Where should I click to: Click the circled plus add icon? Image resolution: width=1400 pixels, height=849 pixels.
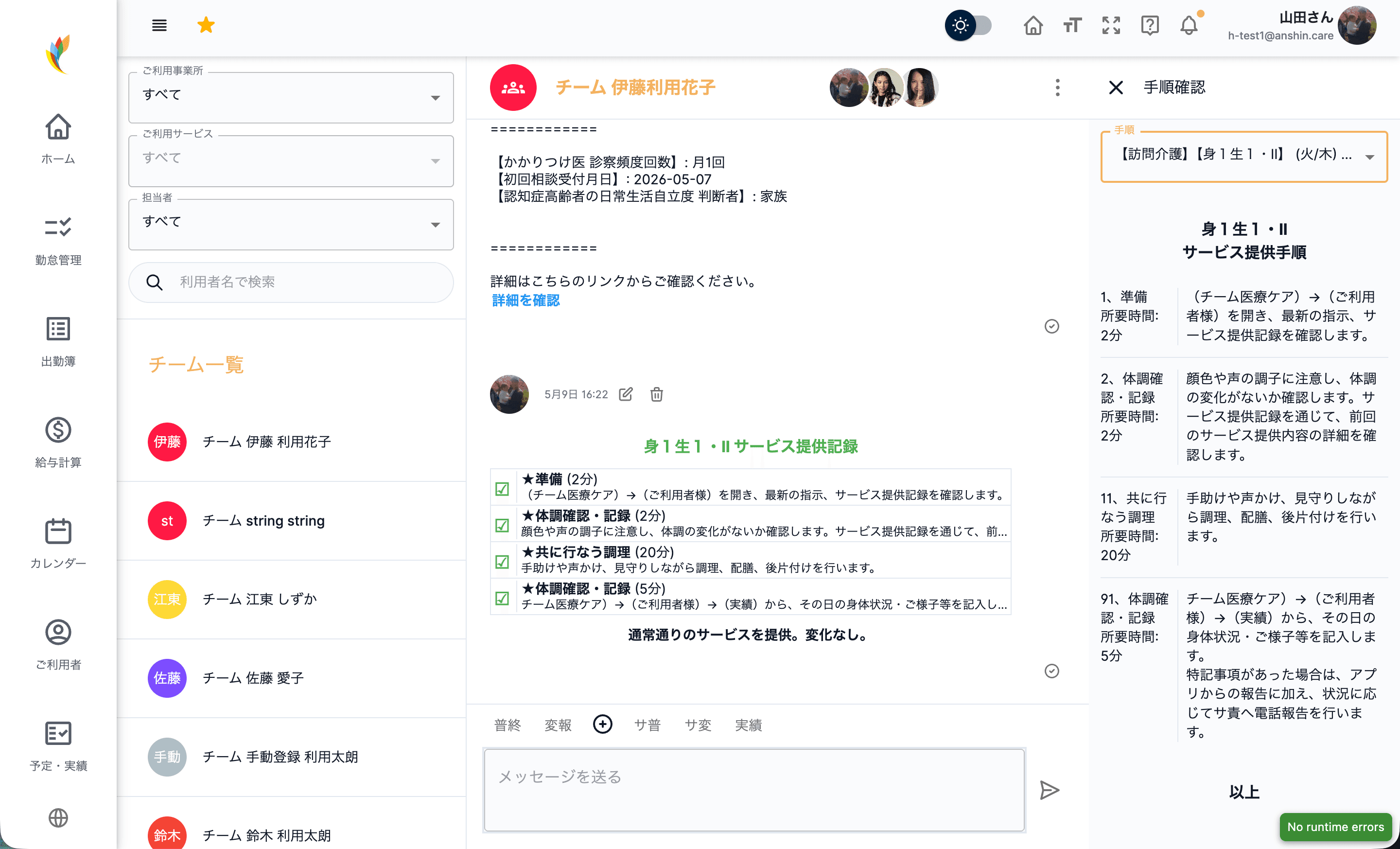click(x=602, y=724)
